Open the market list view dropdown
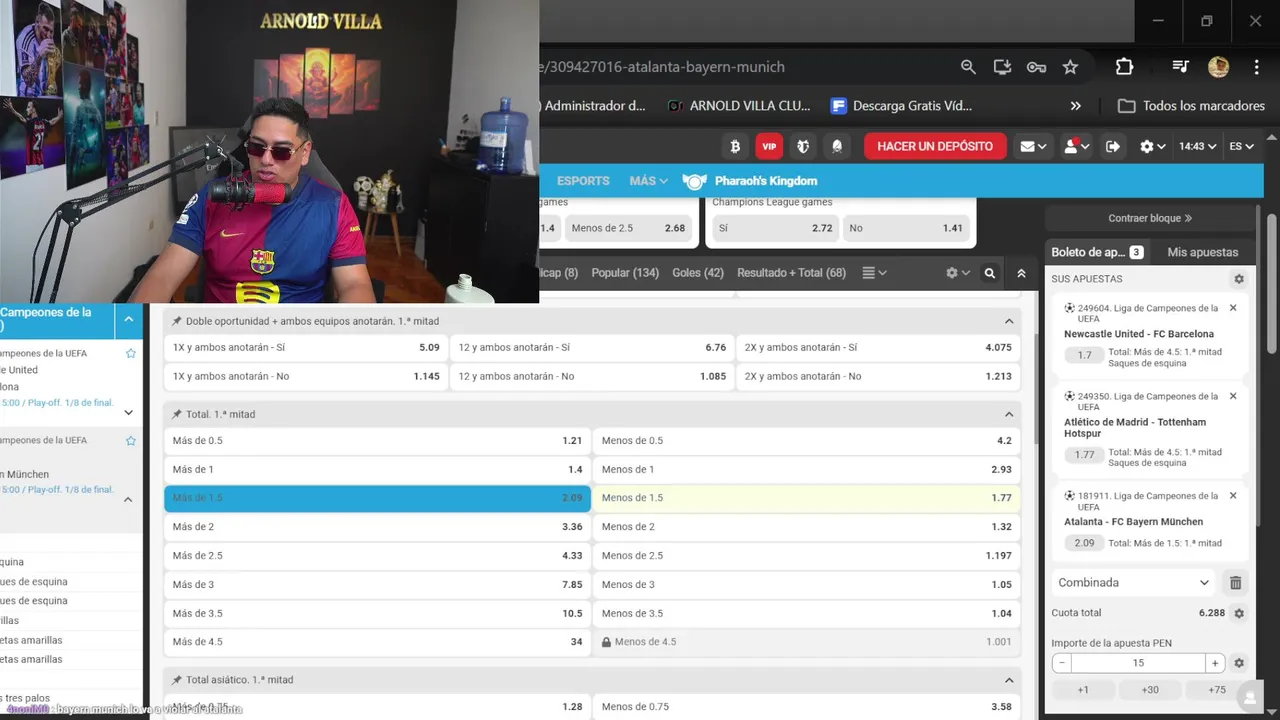1280x720 pixels. pyautogui.click(x=874, y=273)
